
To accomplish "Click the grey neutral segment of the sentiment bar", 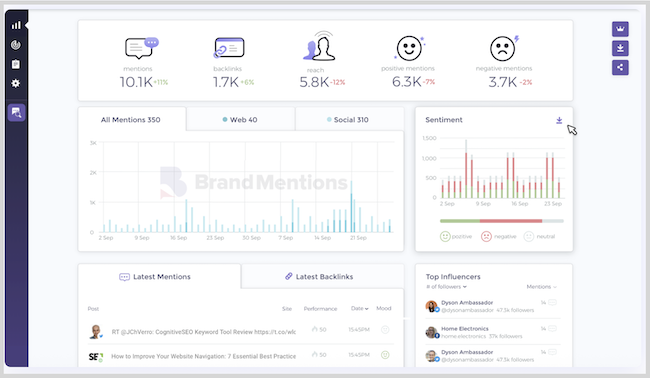I will [x=553, y=221].
